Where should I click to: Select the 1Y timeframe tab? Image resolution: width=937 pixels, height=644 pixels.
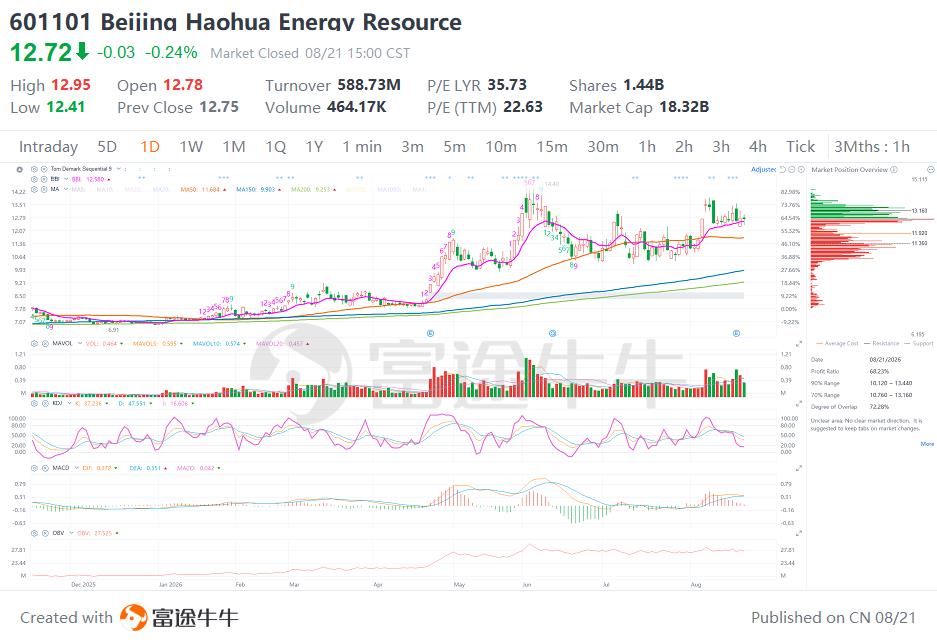click(x=314, y=147)
